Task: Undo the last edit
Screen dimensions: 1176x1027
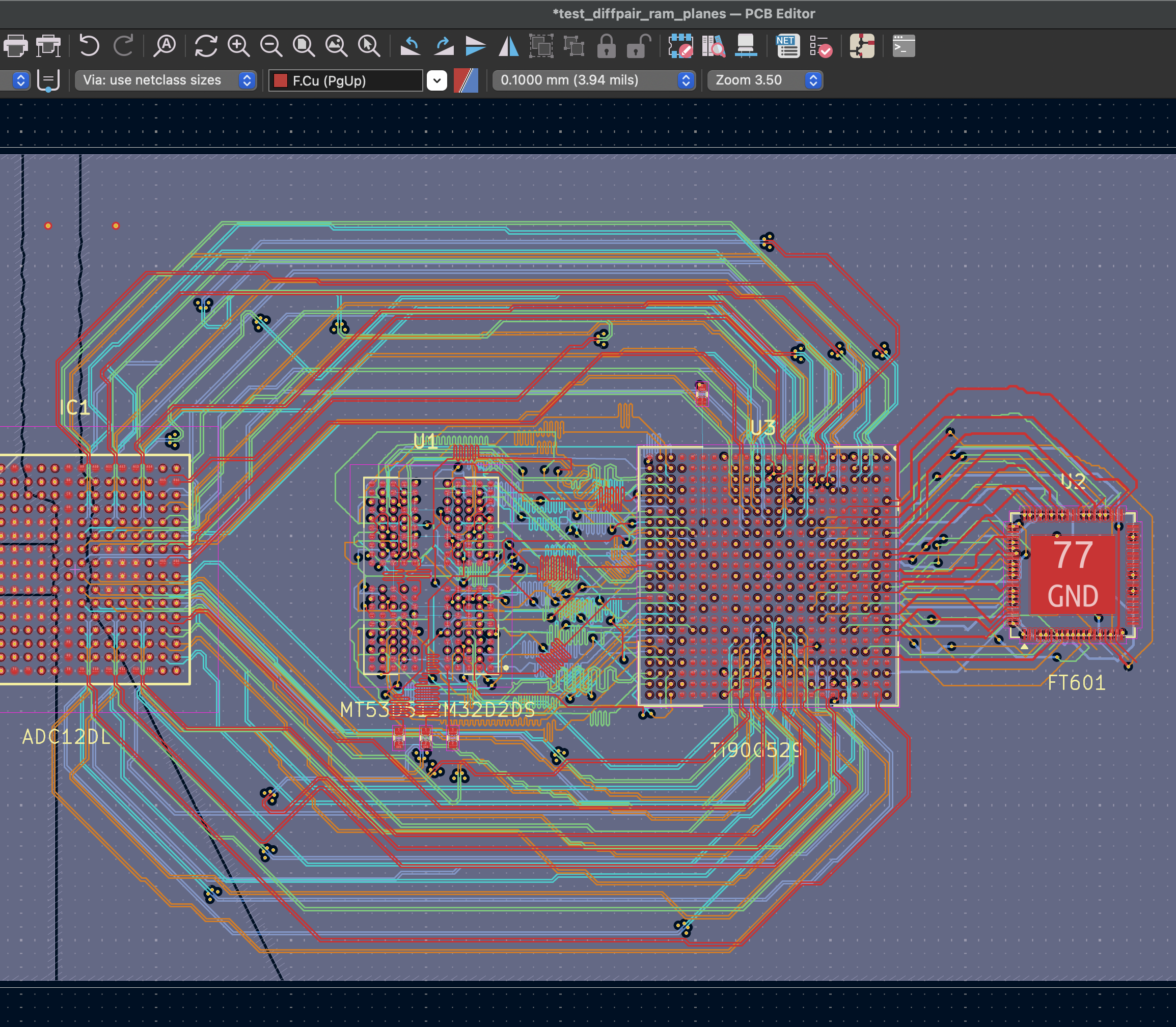Action: [x=89, y=46]
